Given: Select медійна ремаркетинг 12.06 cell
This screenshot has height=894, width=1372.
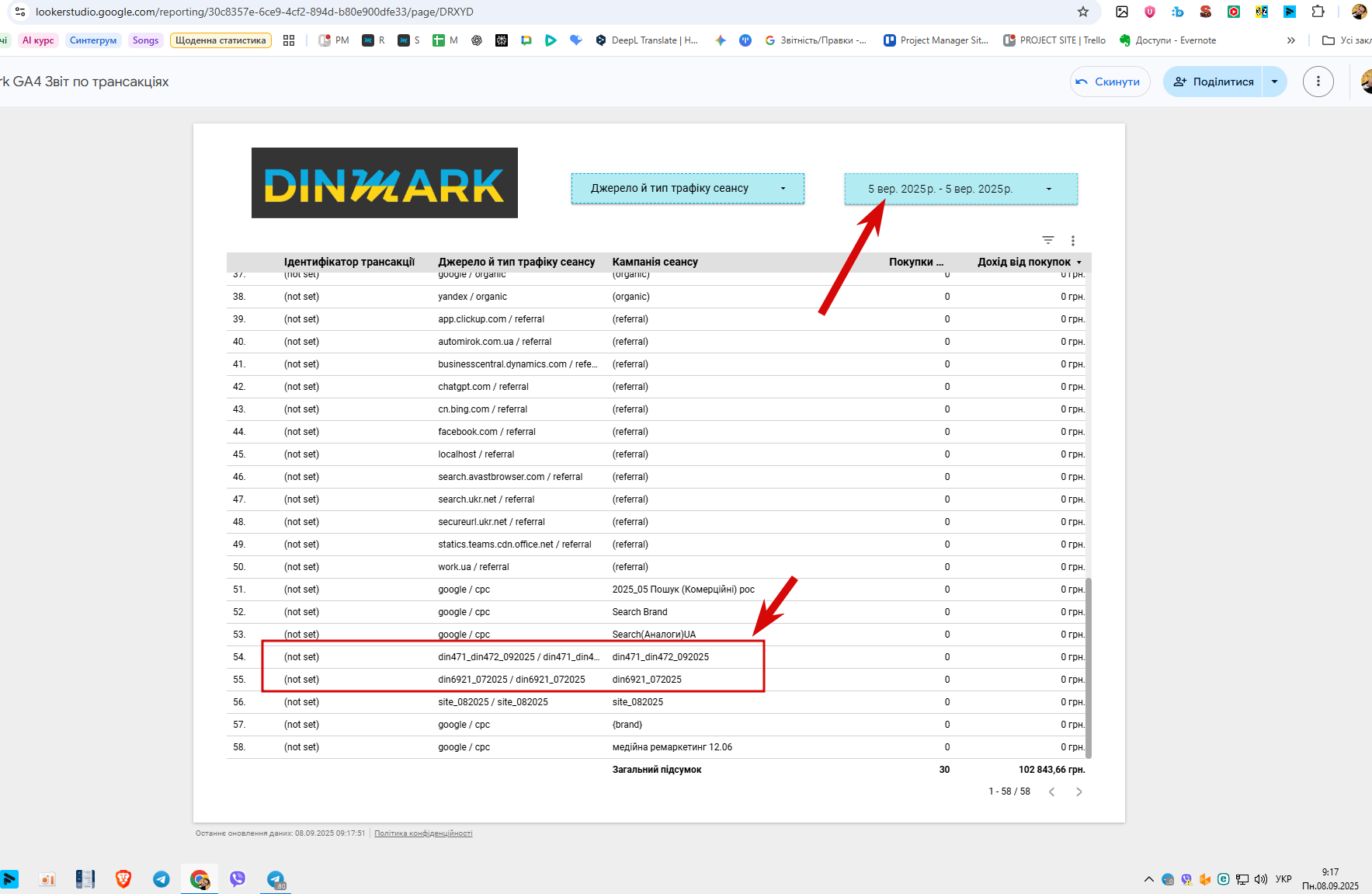Looking at the screenshot, I should (x=672, y=747).
